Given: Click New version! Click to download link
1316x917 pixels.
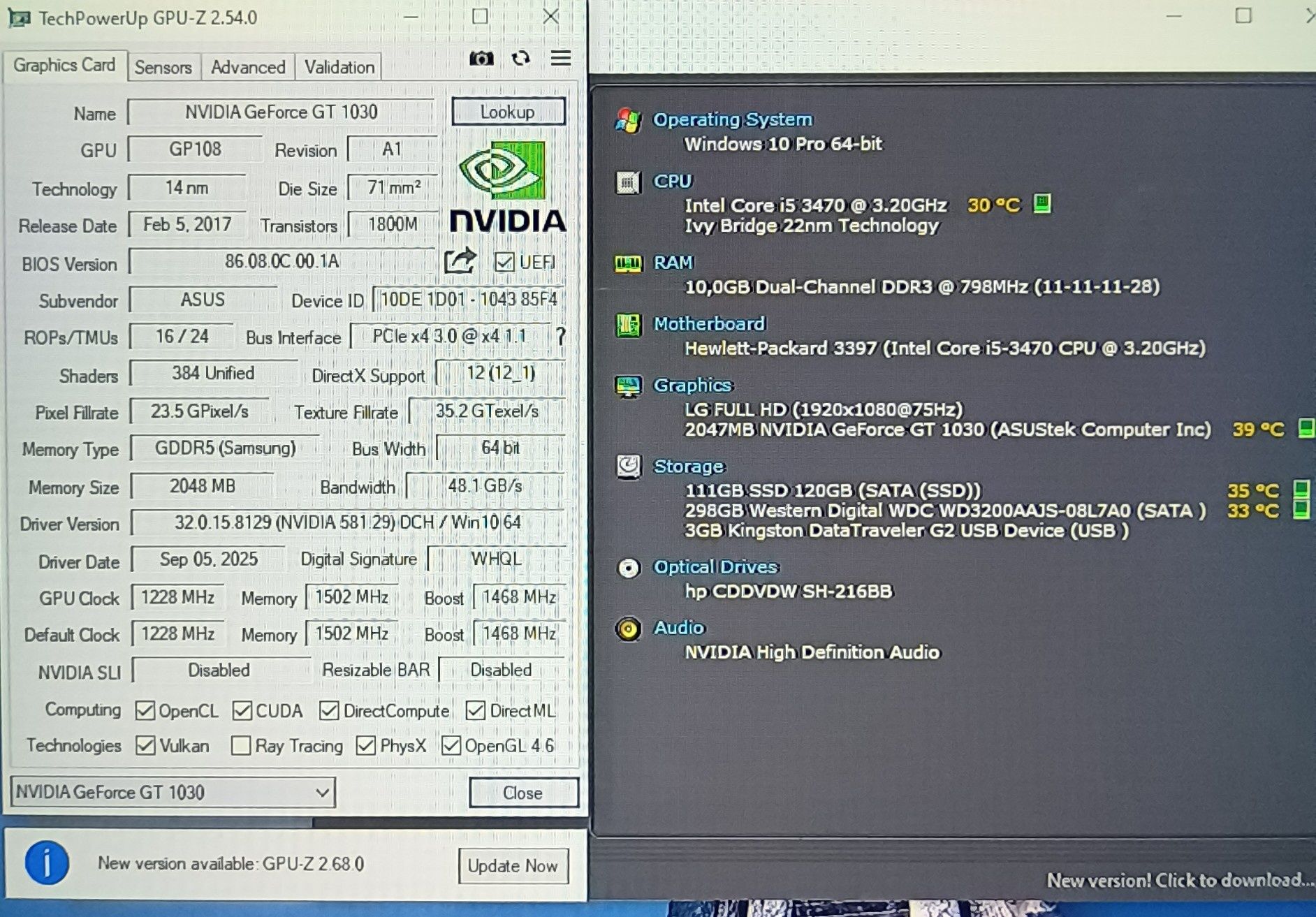Looking at the screenshot, I should pyautogui.click(x=1179, y=880).
